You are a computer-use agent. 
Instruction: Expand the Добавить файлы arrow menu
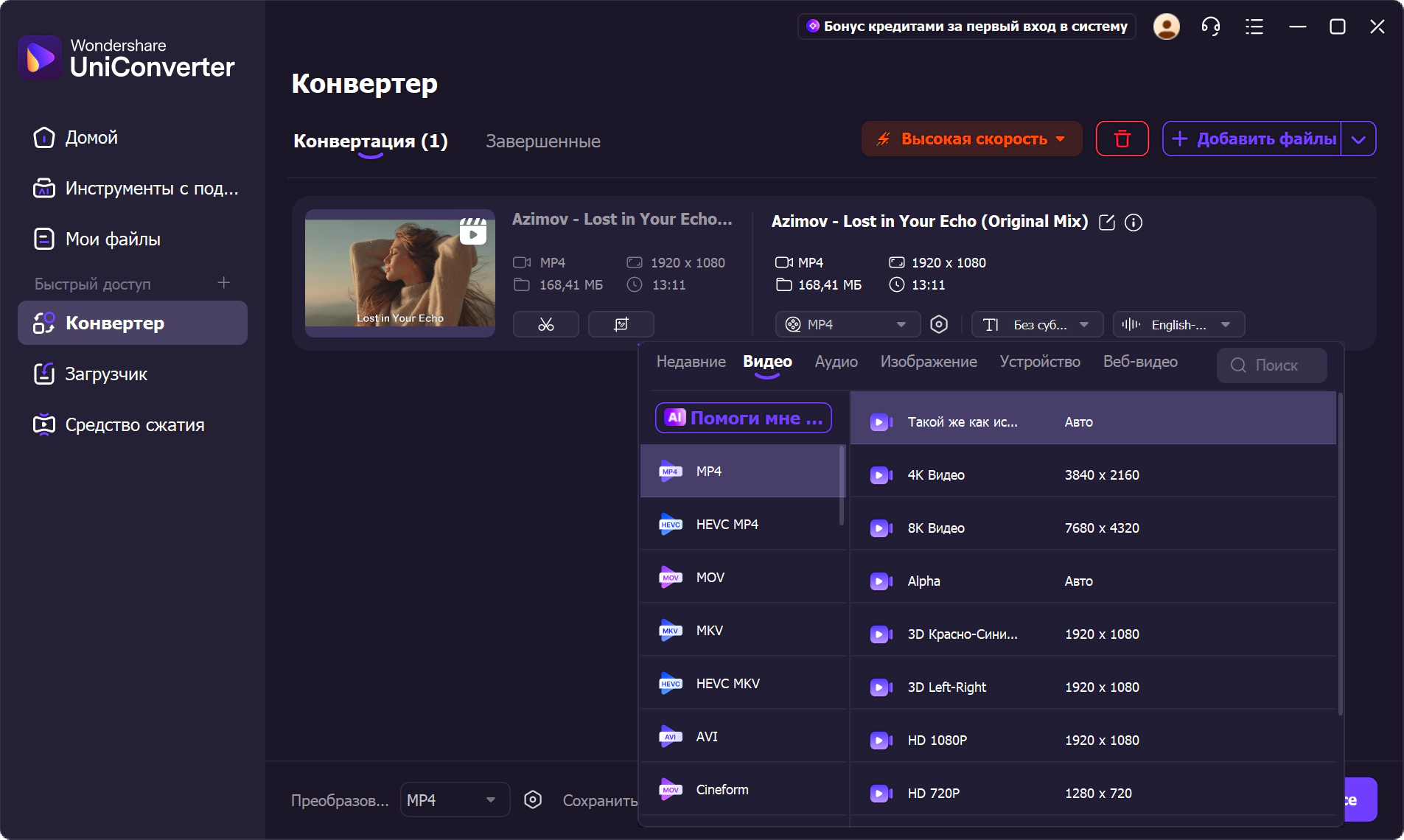point(1358,139)
